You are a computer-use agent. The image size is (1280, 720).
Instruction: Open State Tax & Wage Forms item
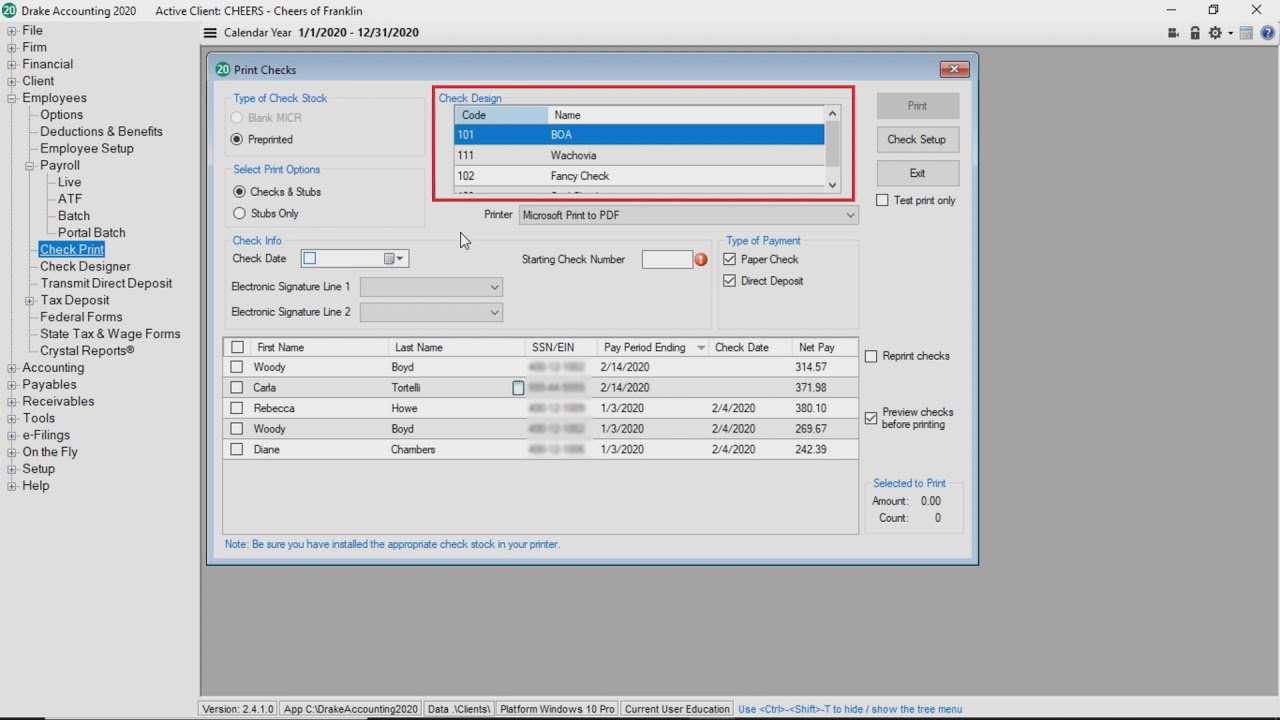tap(110, 334)
